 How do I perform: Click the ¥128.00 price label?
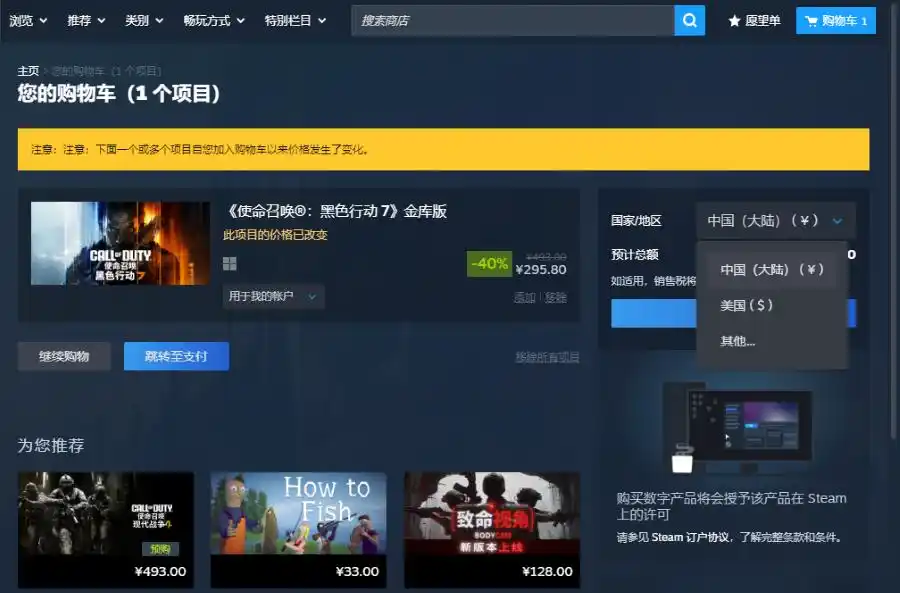pyautogui.click(x=547, y=571)
